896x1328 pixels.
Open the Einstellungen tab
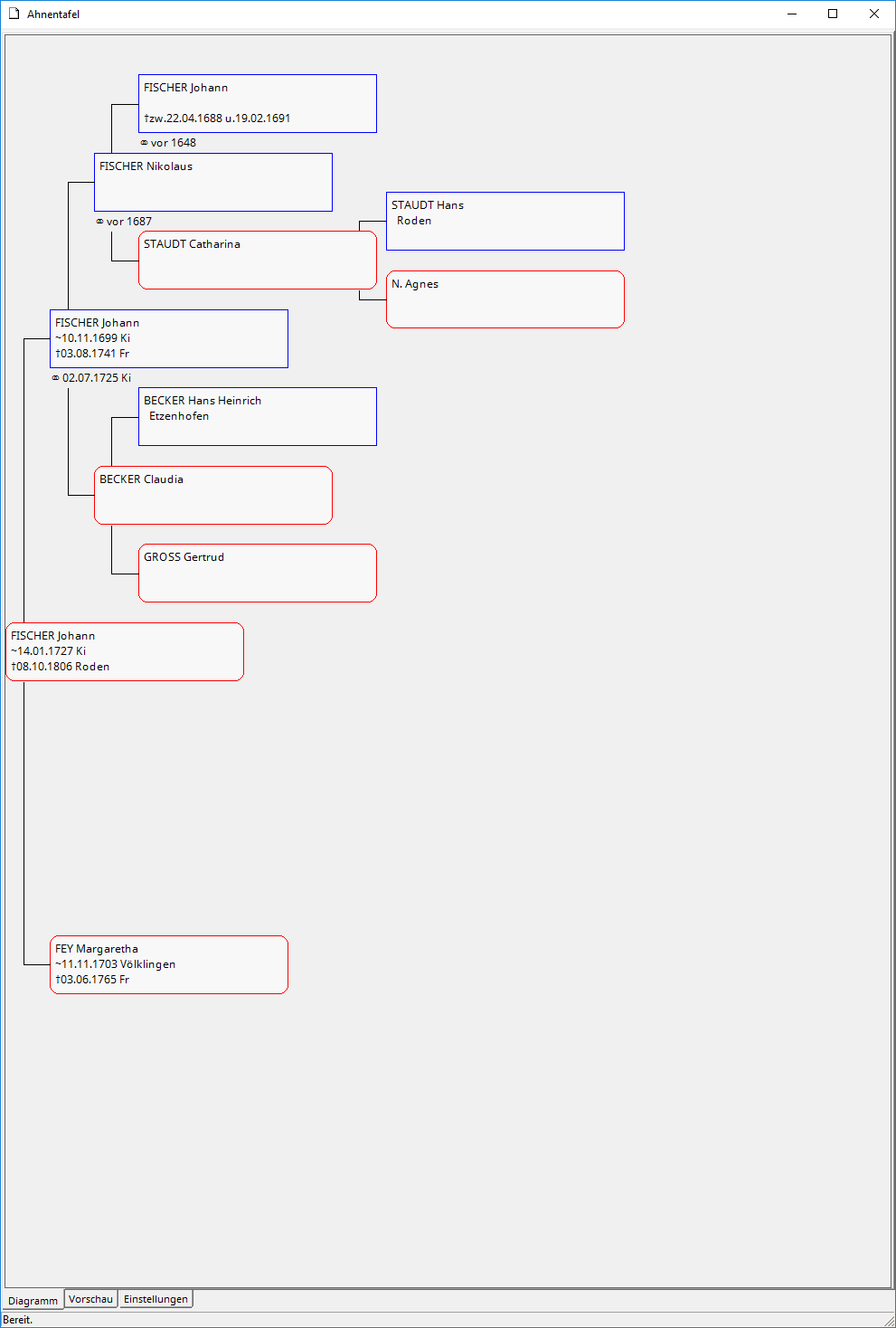click(x=156, y=1299)
